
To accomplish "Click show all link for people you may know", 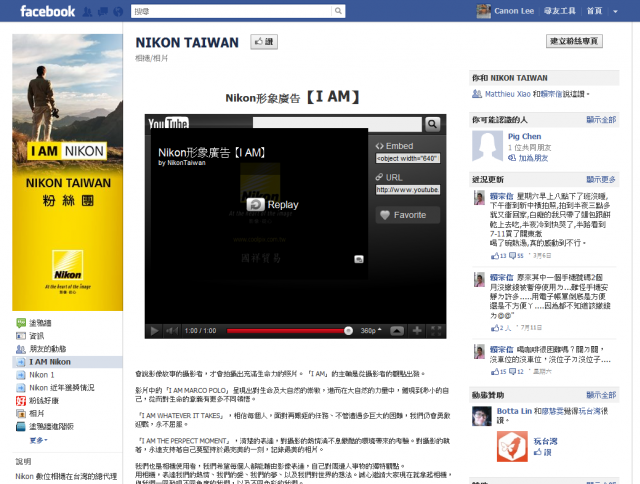I will (601, 120).
